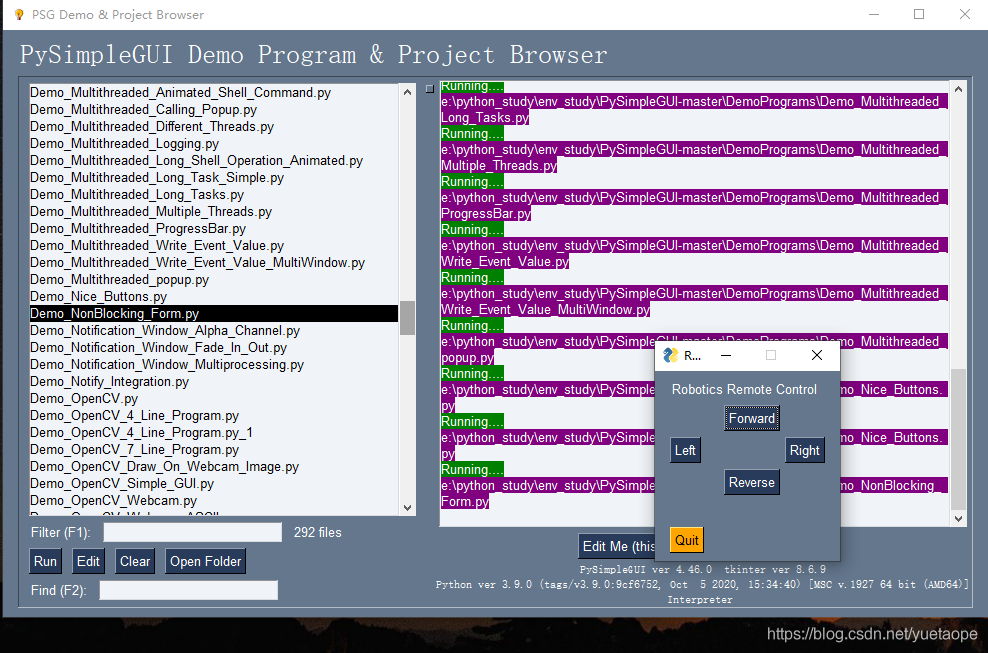This screenshot has height=653, width=988.
Task: Minimize the Robotics Remote Control window
Action: coord(726,355)
